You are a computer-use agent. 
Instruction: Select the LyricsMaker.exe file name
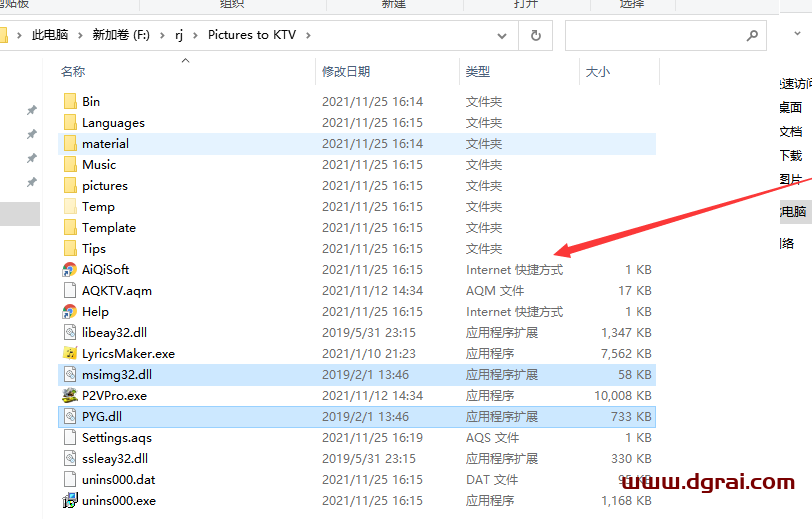tap(128, 354)
